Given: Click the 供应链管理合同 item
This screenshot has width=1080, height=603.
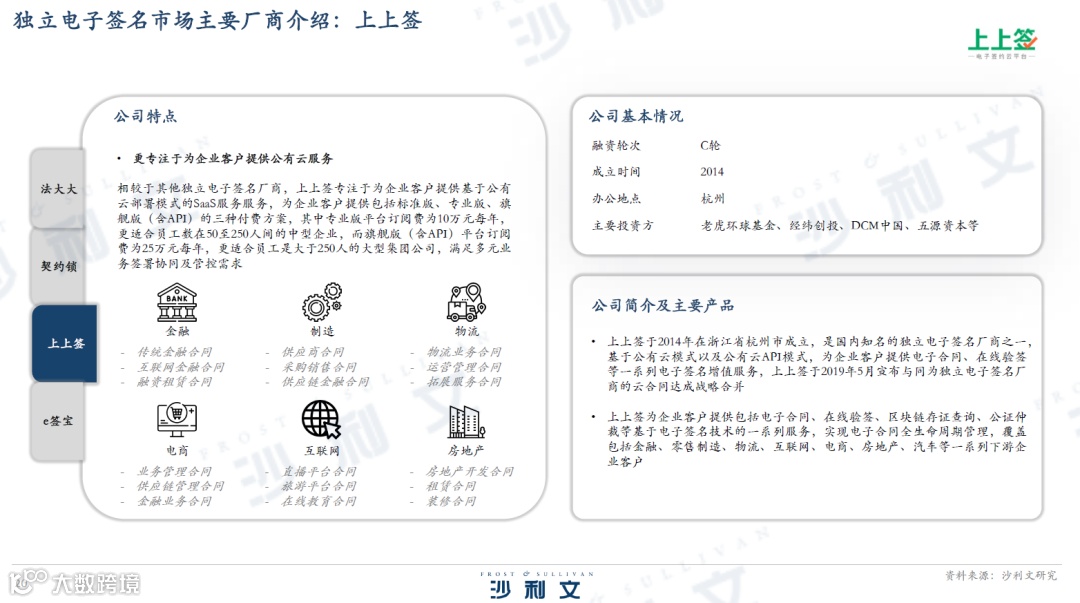Looking at the screenshot, I should coord(180,487).
